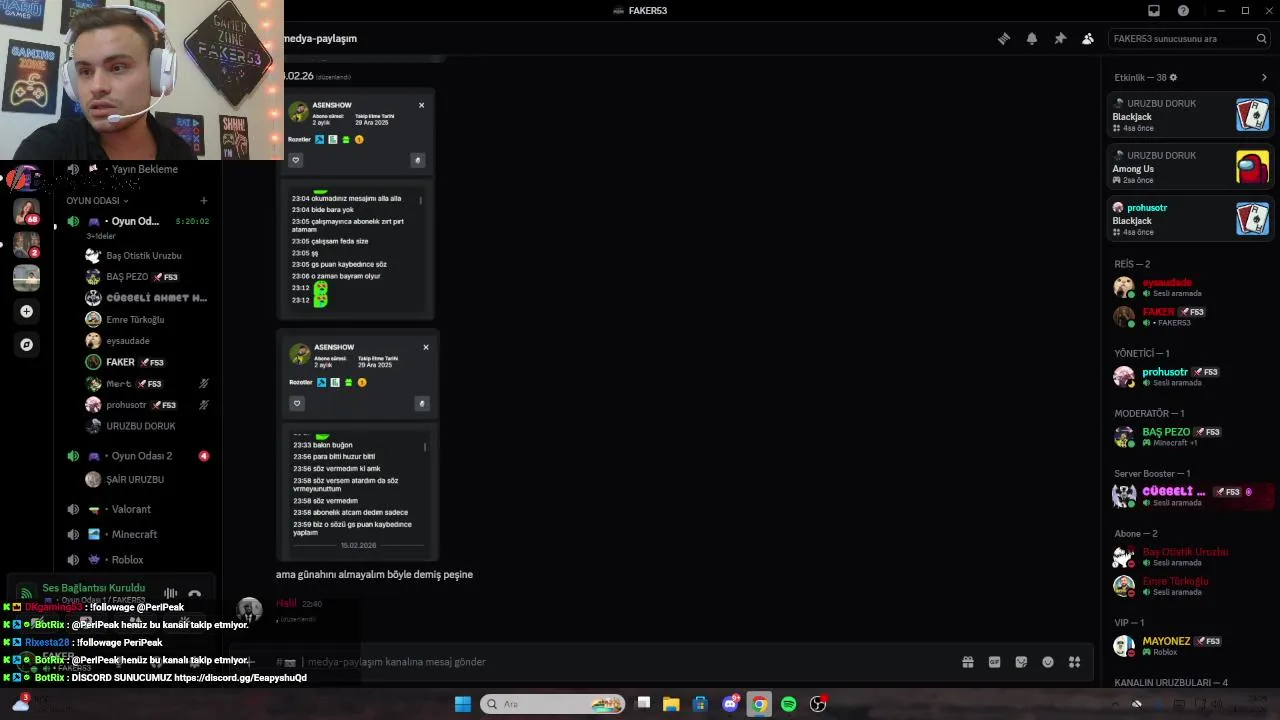This screenshot has width=1280, height=720.
Task: Click the FAKER53 server search field
Action: 1190,39
